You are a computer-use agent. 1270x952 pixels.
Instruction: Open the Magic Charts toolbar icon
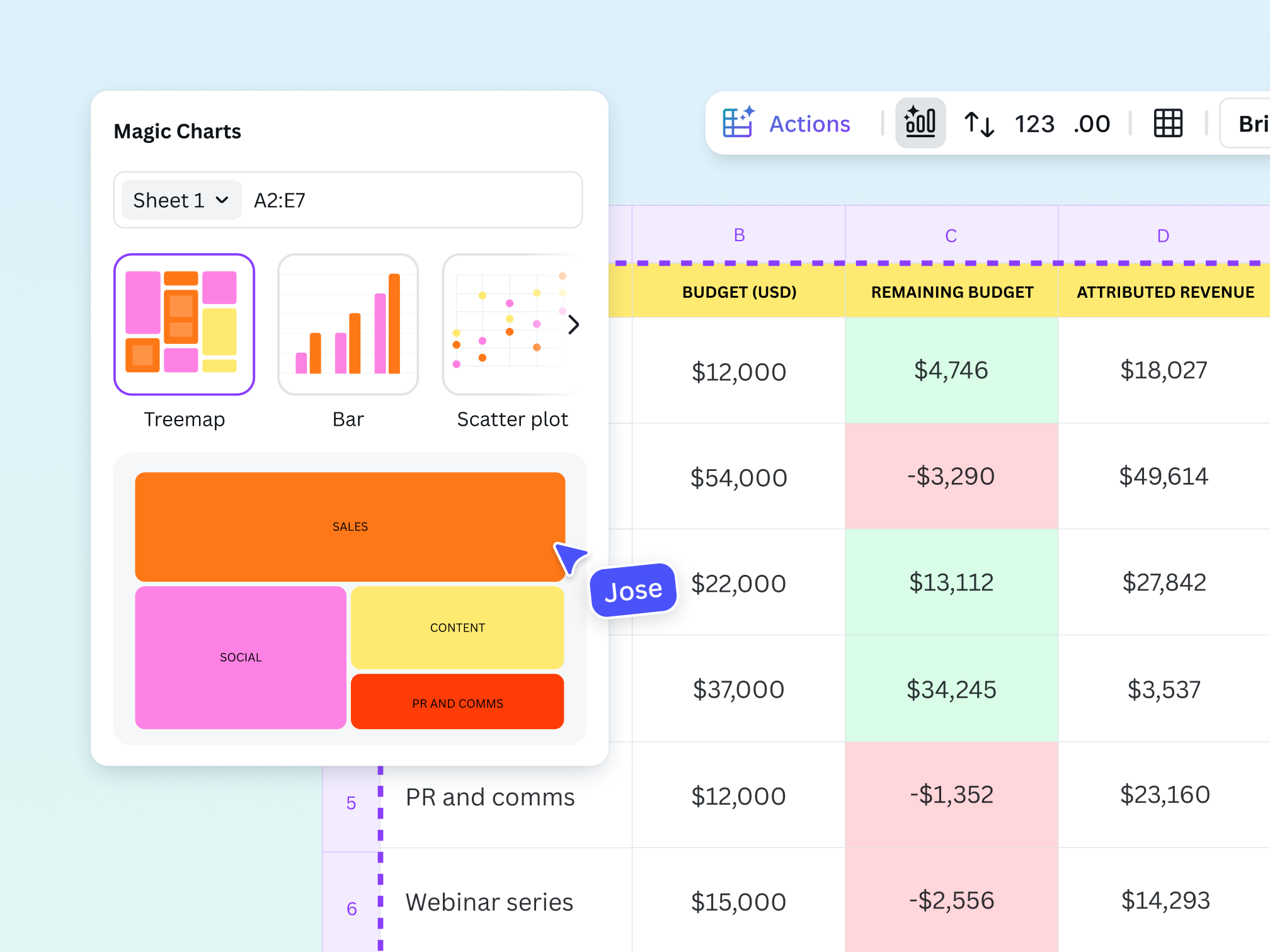(x=920, y=123)
